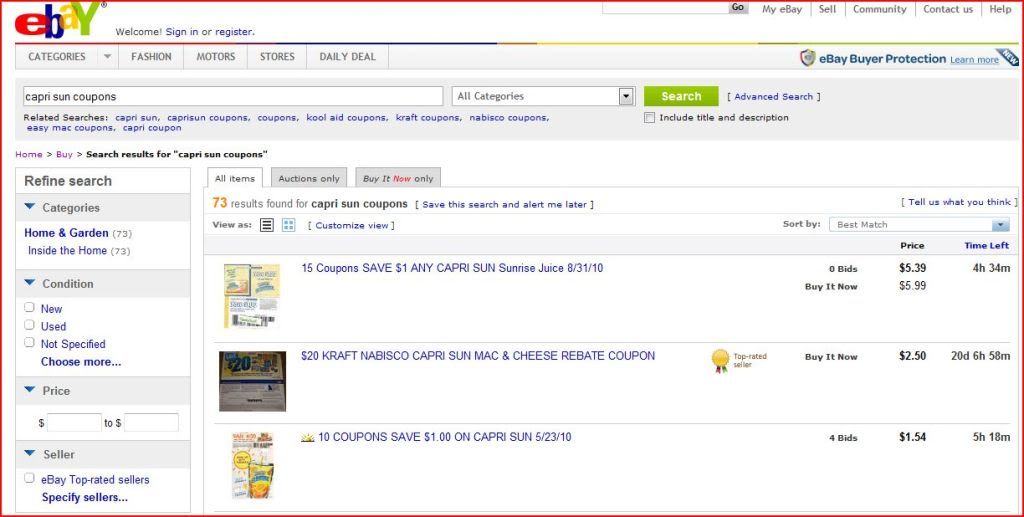Tick Include title and description checkbox
The image size is (1024, 517).
(649, 118)
